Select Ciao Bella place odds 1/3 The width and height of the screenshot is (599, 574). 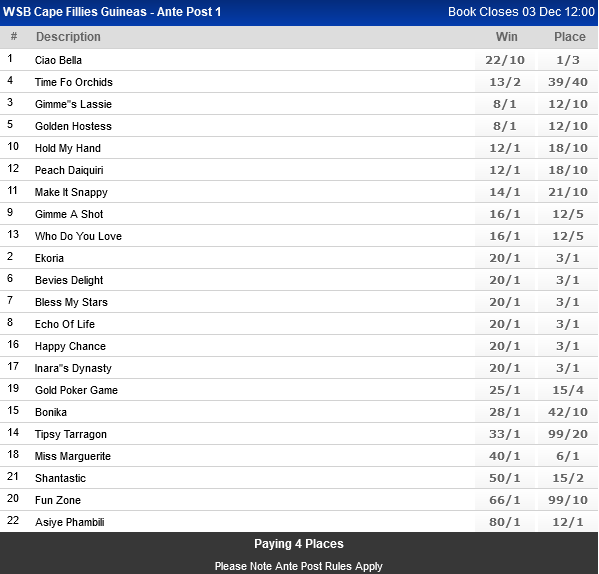click(568, 60)
